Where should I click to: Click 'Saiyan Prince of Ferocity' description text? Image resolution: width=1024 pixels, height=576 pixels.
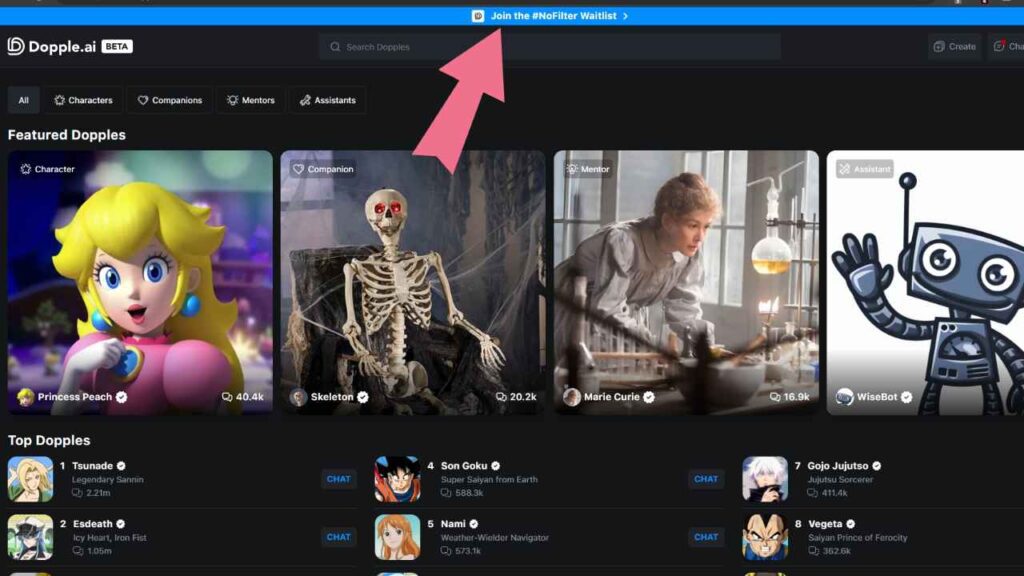pos(857,537)
